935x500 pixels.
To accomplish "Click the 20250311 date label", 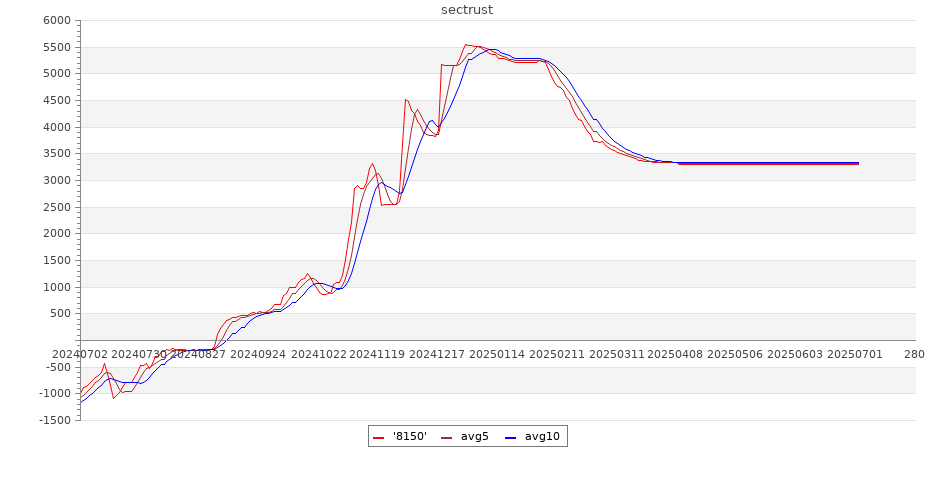I will (617, 354).
